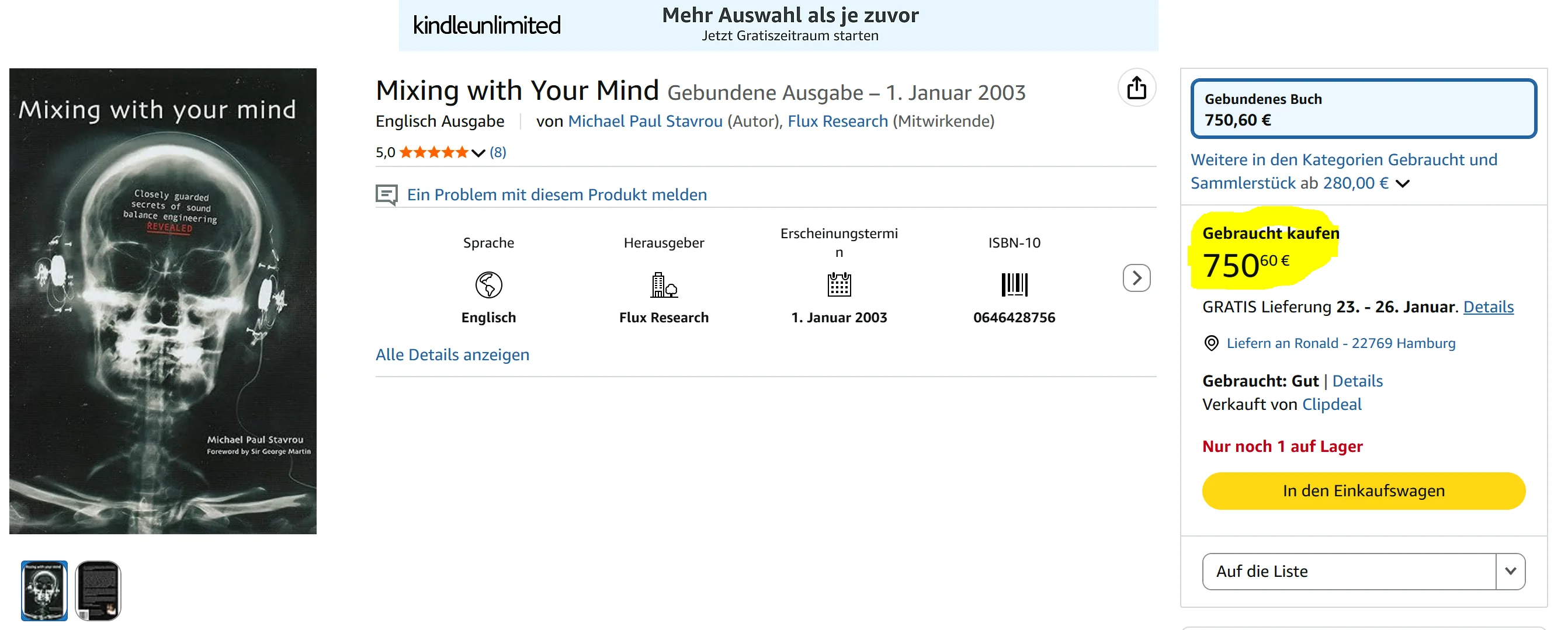
Task: Select the Gebundenes Buch format option
Action: coord(1363,109)
